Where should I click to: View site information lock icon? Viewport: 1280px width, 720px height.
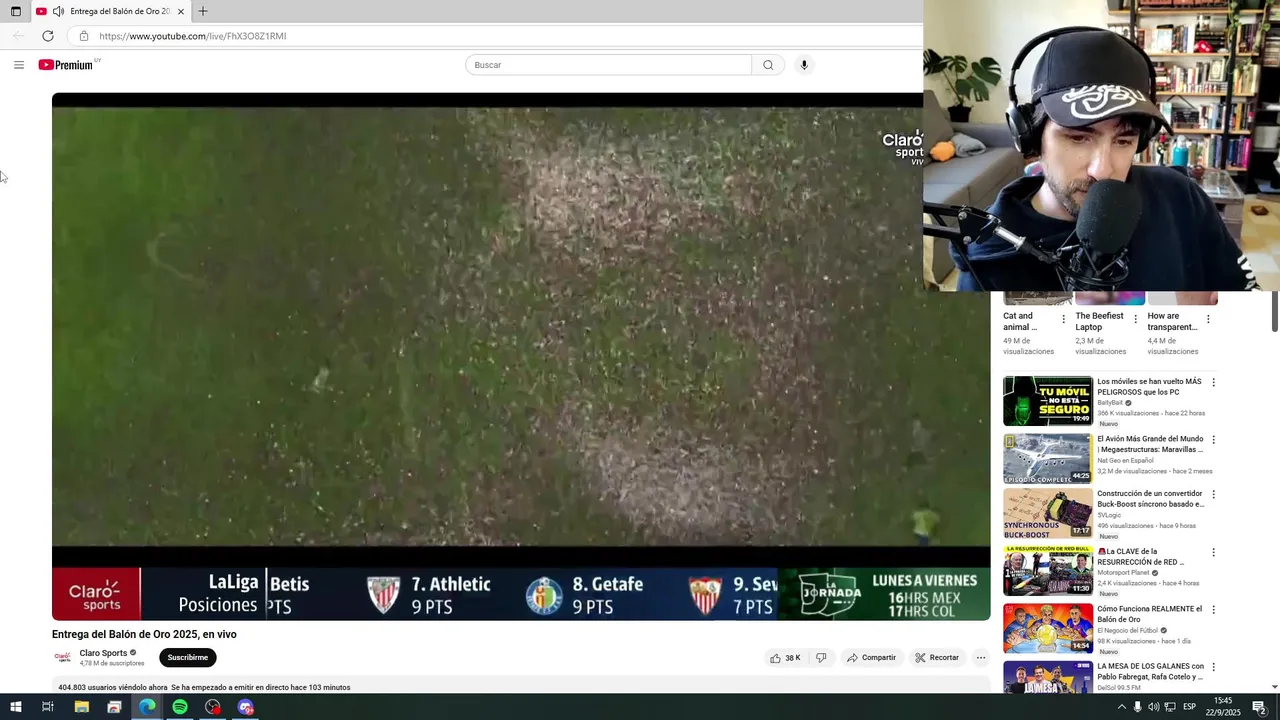coord(84,36)
